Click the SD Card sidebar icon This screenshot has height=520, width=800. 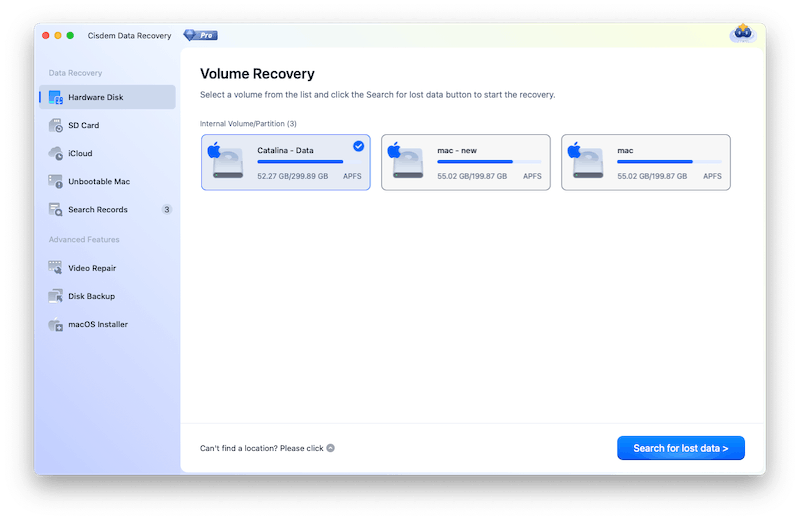56,125
